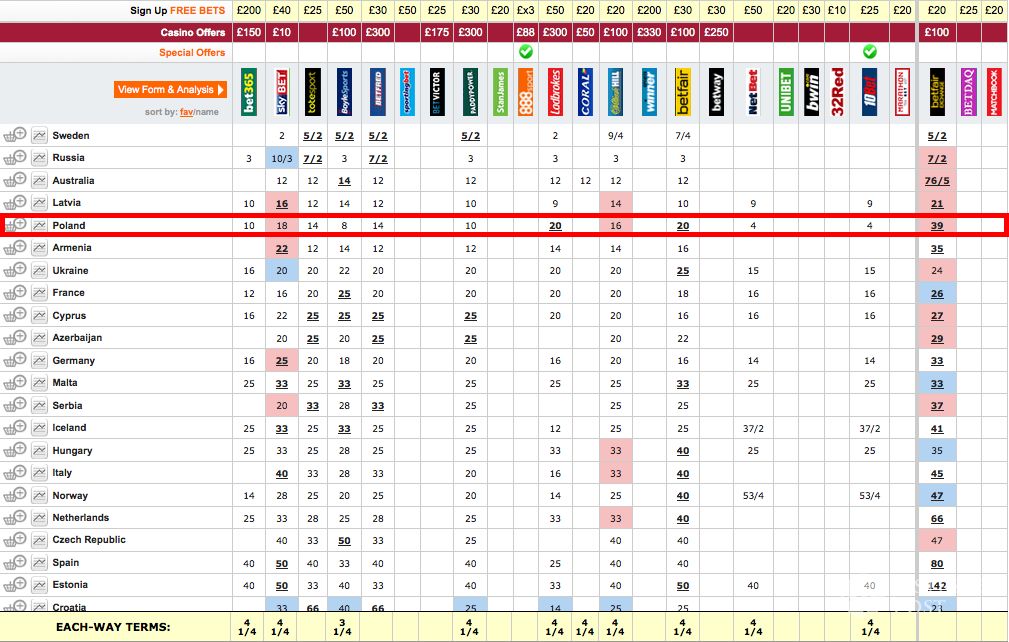Add Ukraine to betslip basket icon
Image resolution: width=1009 pixels, height=642 pixels.
tap(15, 270)
